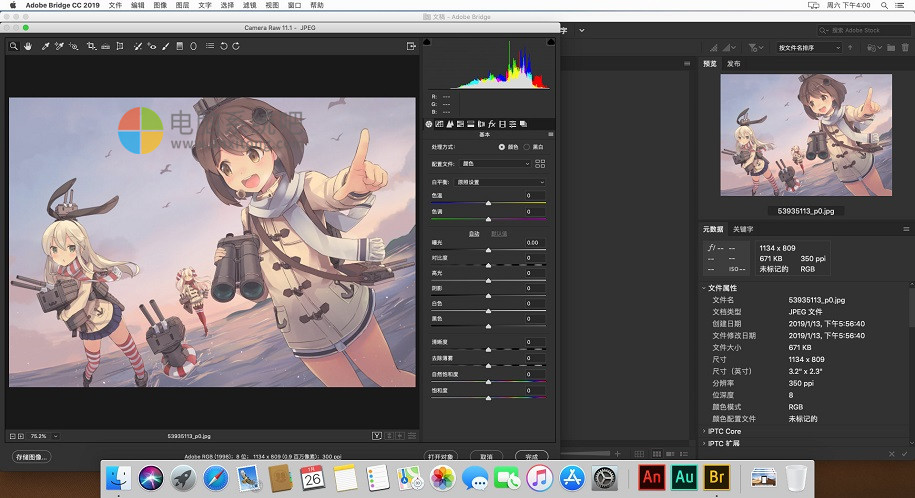
Task: Click the 存储图像 (Save Image) button
Action: (30, 457)
